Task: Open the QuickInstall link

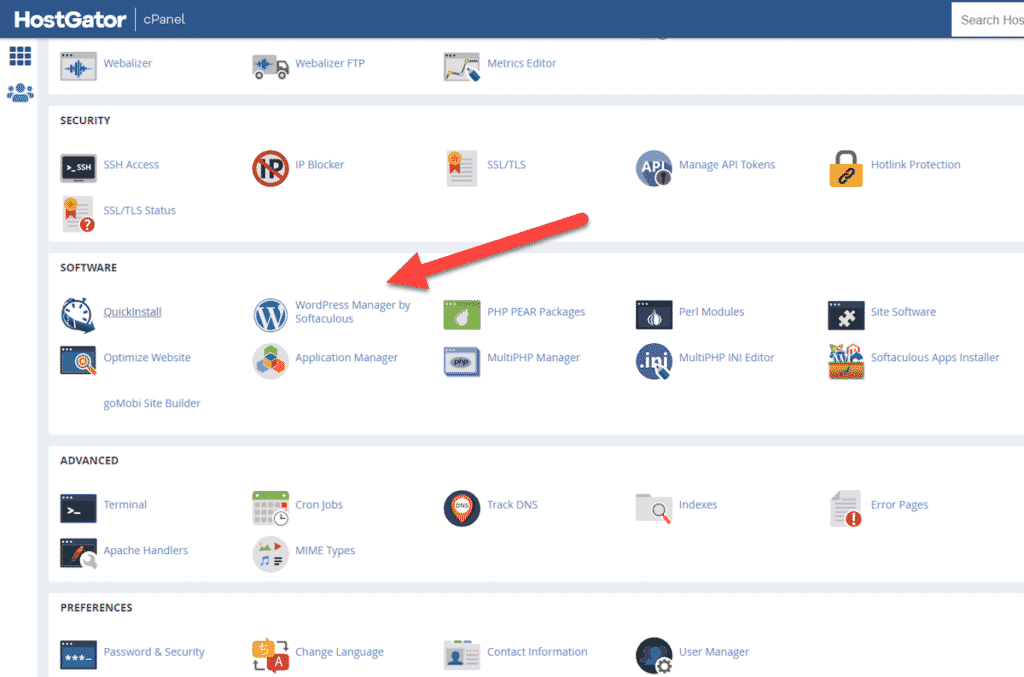Action: pos(133,312)
